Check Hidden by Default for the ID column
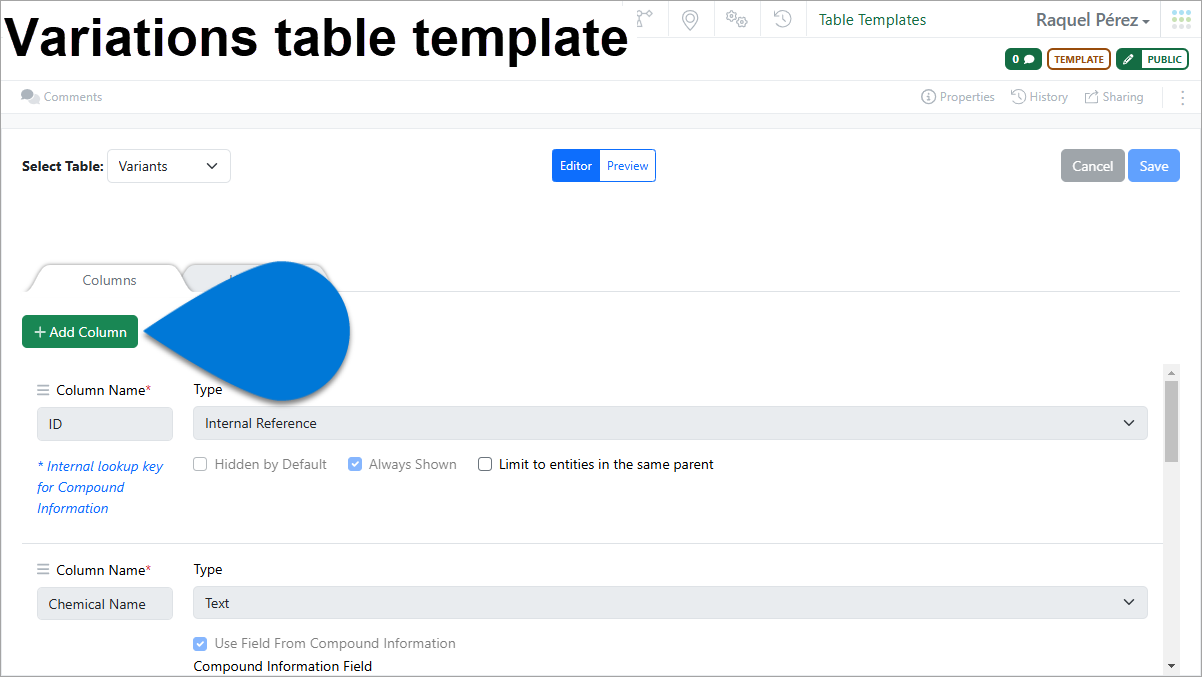 pyautogui.click(x=200, y=464)
